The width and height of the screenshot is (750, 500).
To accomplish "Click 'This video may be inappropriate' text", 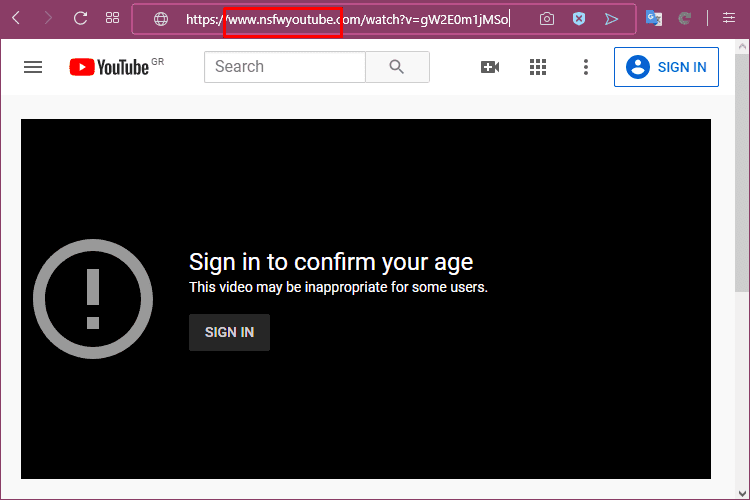I will (338, 287).
